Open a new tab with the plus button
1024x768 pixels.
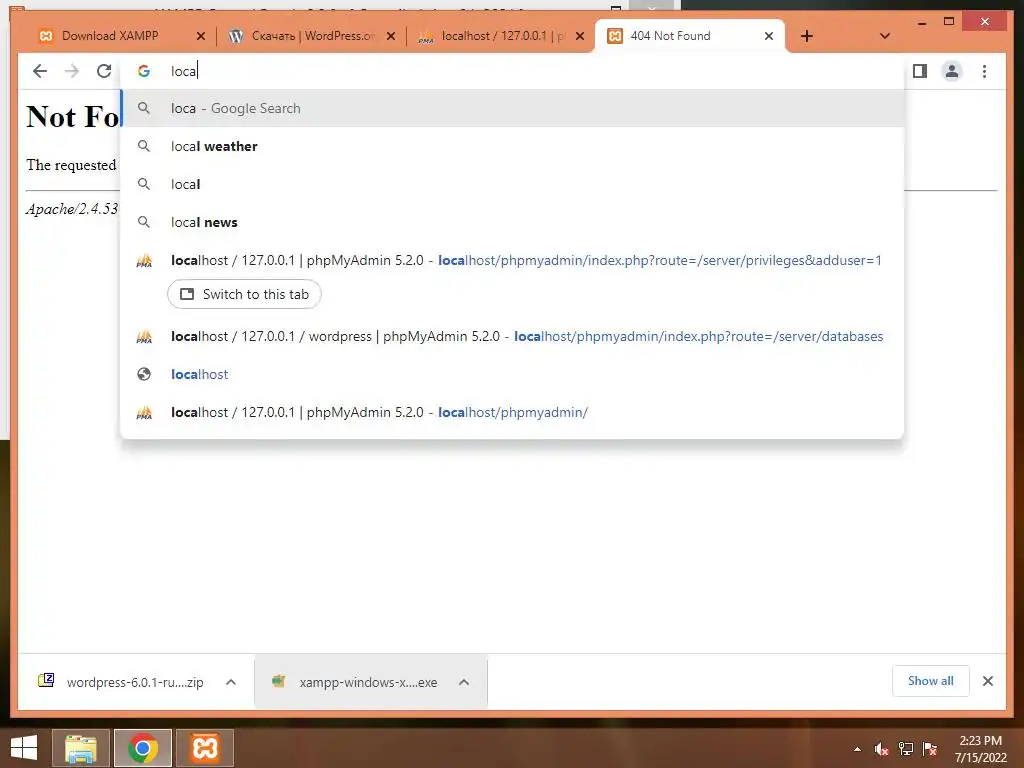(x=807, y=36)
